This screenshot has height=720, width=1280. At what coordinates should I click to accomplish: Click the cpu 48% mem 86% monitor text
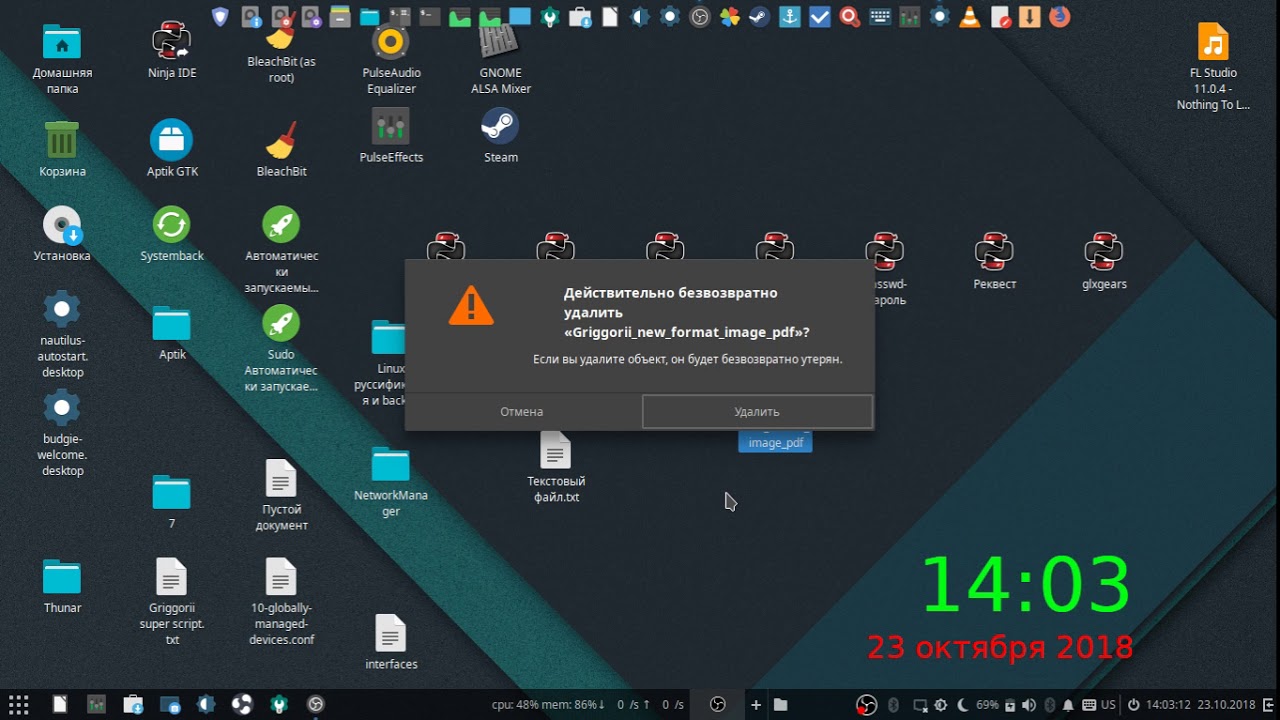[548, 705]
